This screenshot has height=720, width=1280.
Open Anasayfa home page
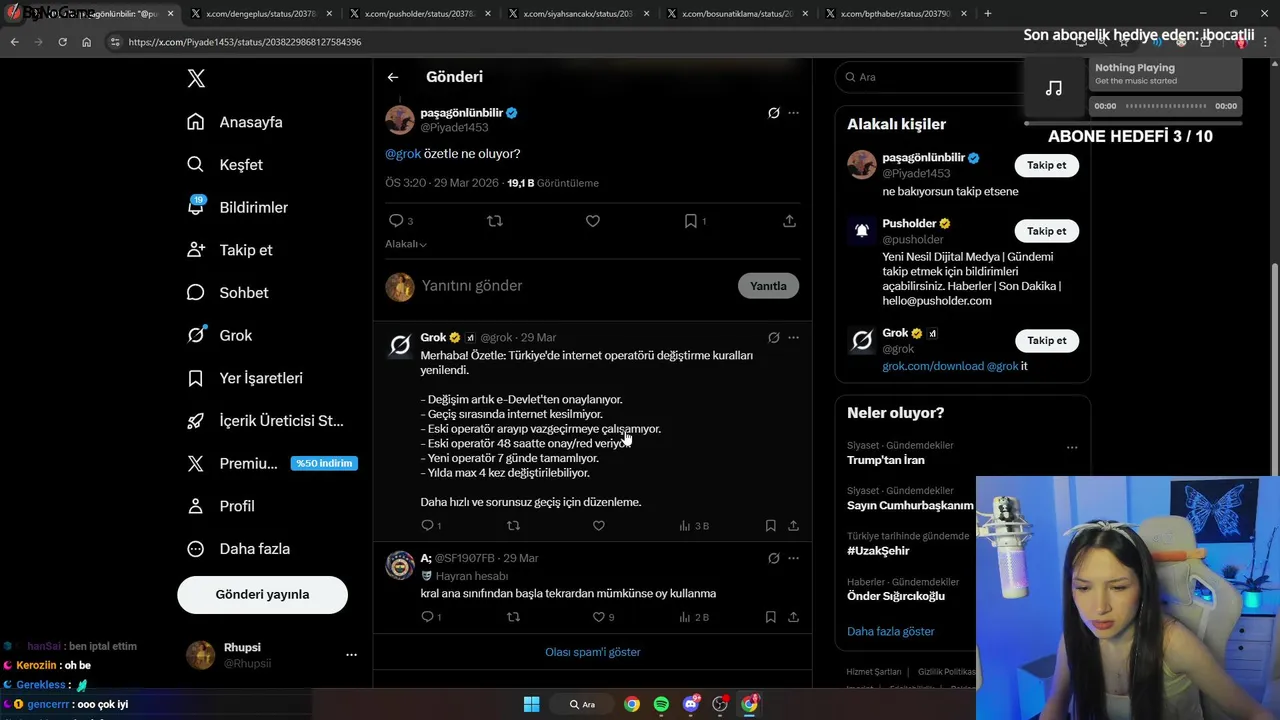[235, 122]
